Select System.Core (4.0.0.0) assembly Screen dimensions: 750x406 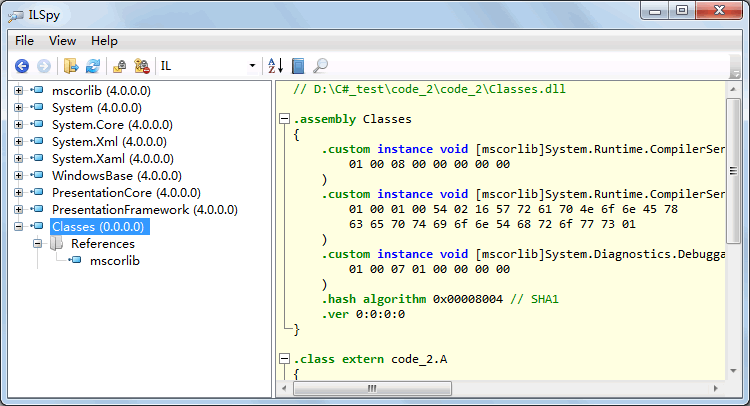[x=112, y=124]
